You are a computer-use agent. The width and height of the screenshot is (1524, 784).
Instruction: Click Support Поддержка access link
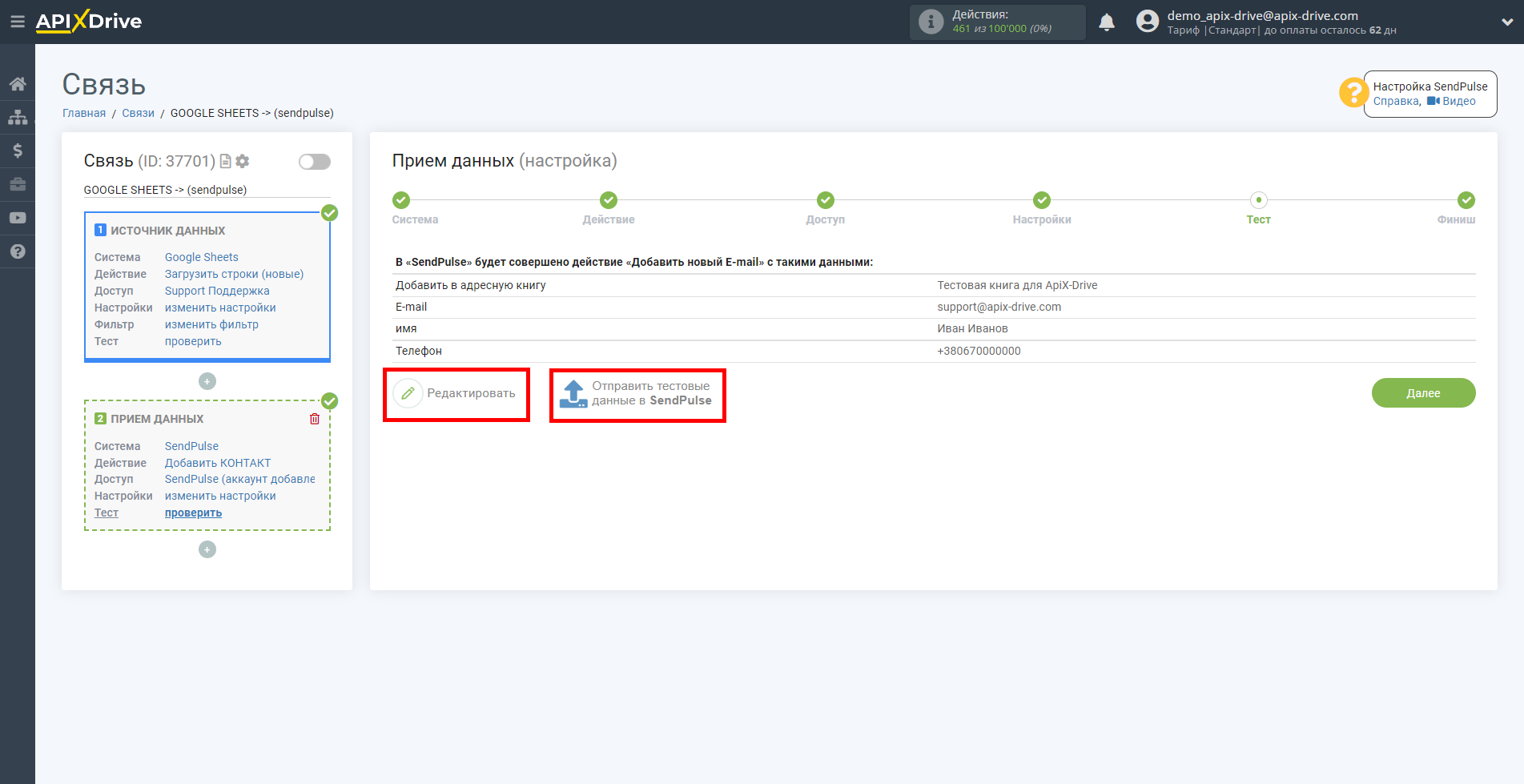(217, 291)
